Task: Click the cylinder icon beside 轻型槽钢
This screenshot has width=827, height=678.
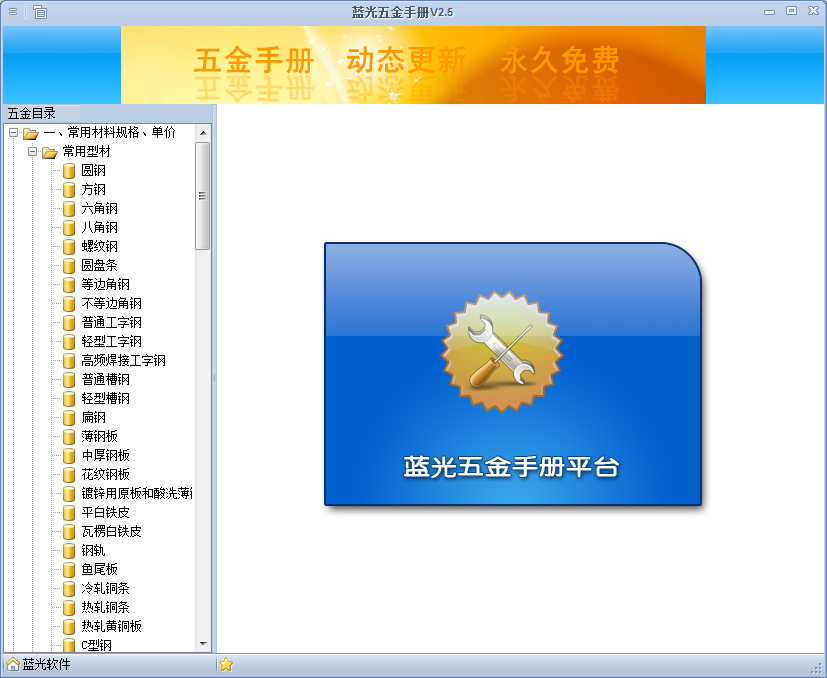Action: pyautogui.click(x=69, y=398)
